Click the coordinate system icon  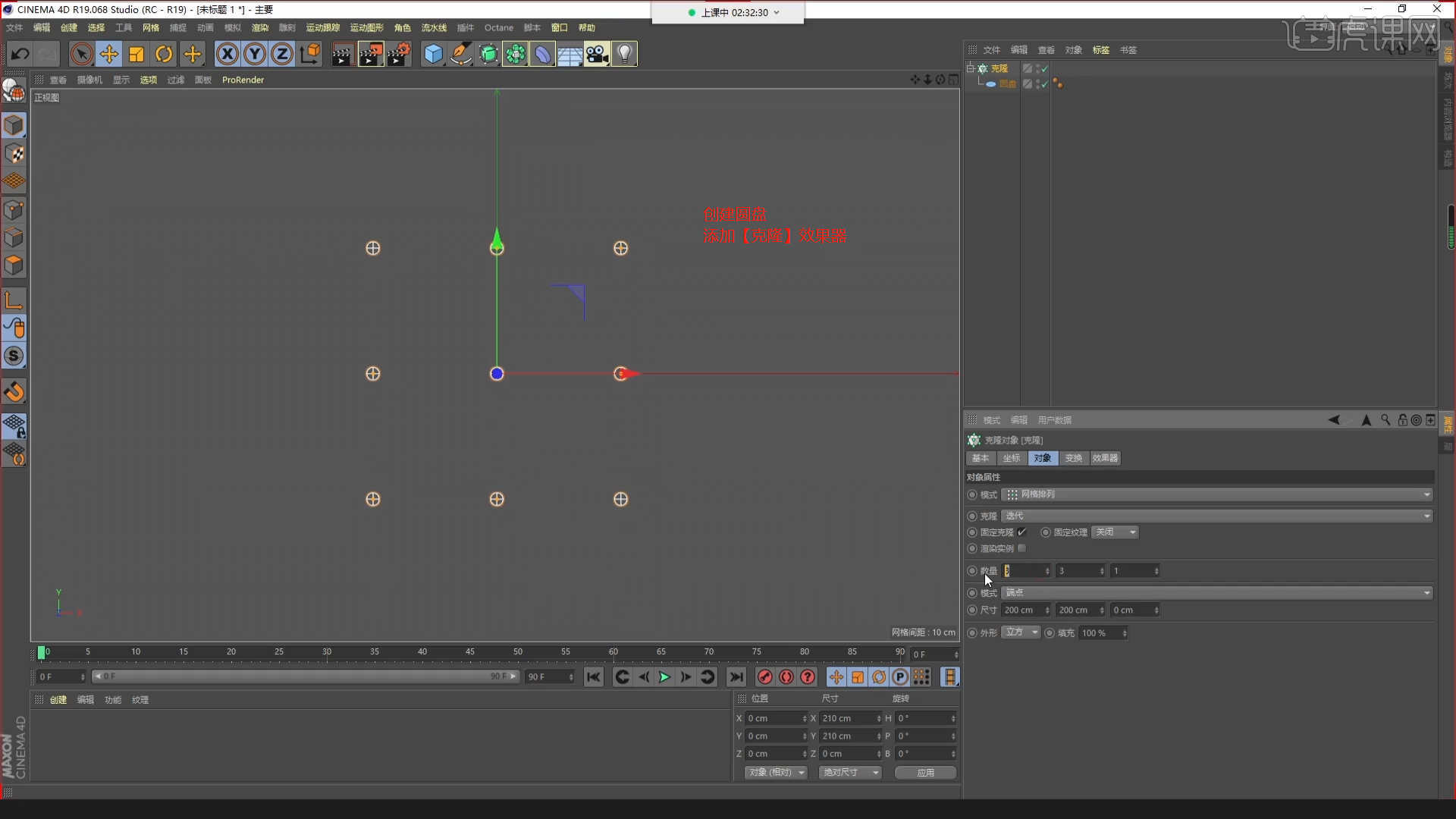310,54
